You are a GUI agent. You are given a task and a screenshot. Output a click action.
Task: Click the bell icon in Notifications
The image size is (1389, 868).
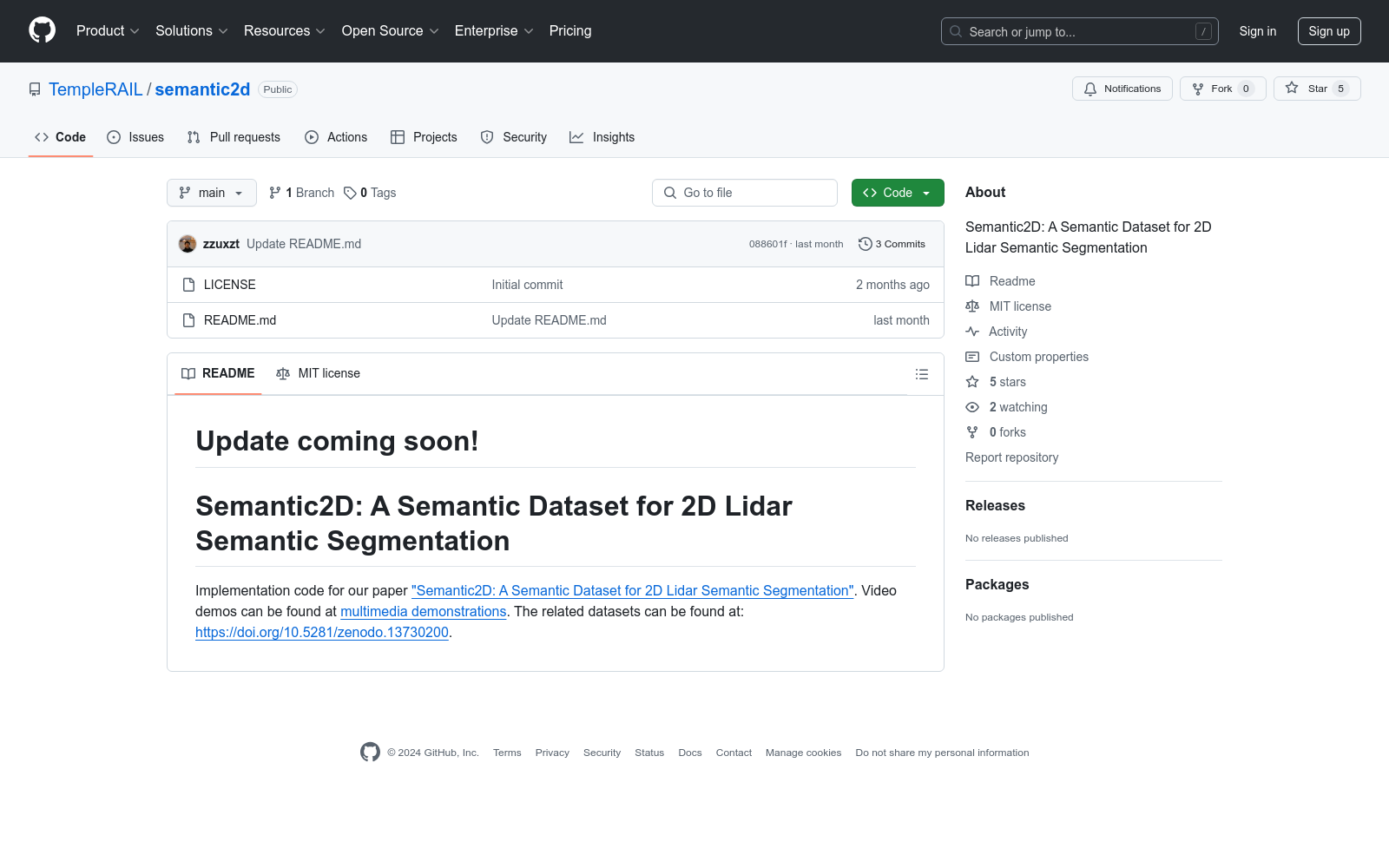[1090, 89]
